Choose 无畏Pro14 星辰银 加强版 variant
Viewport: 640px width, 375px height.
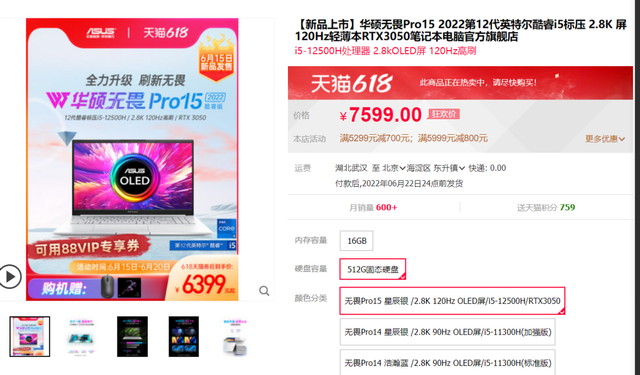447,332
